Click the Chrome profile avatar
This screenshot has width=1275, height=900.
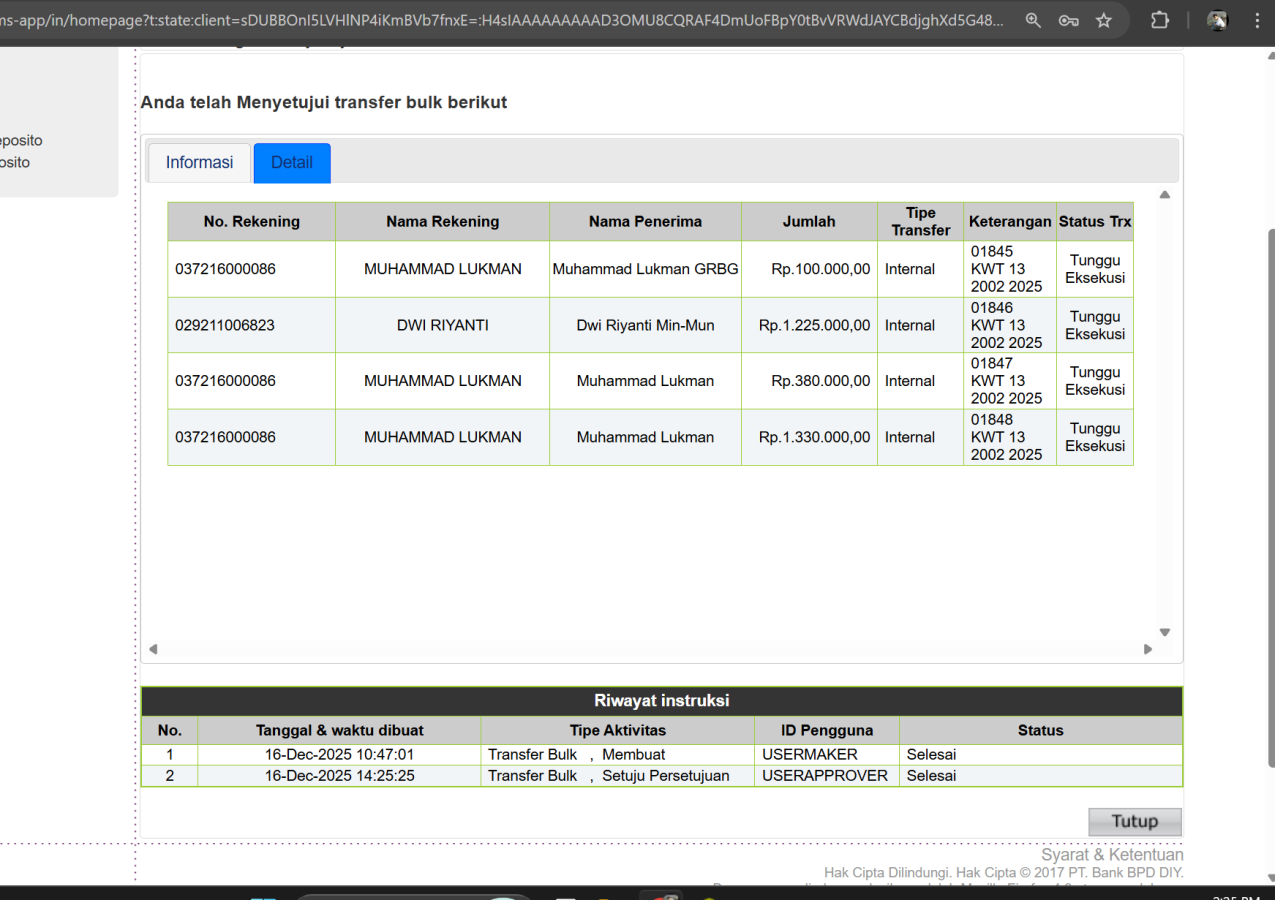tap(1217, 20)
